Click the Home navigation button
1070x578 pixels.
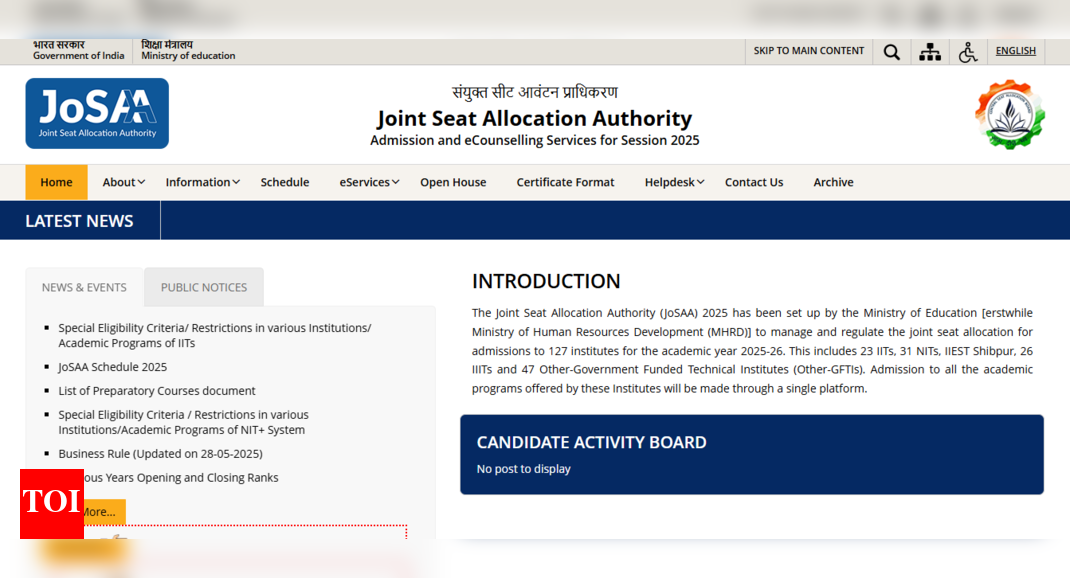point(56,182)
